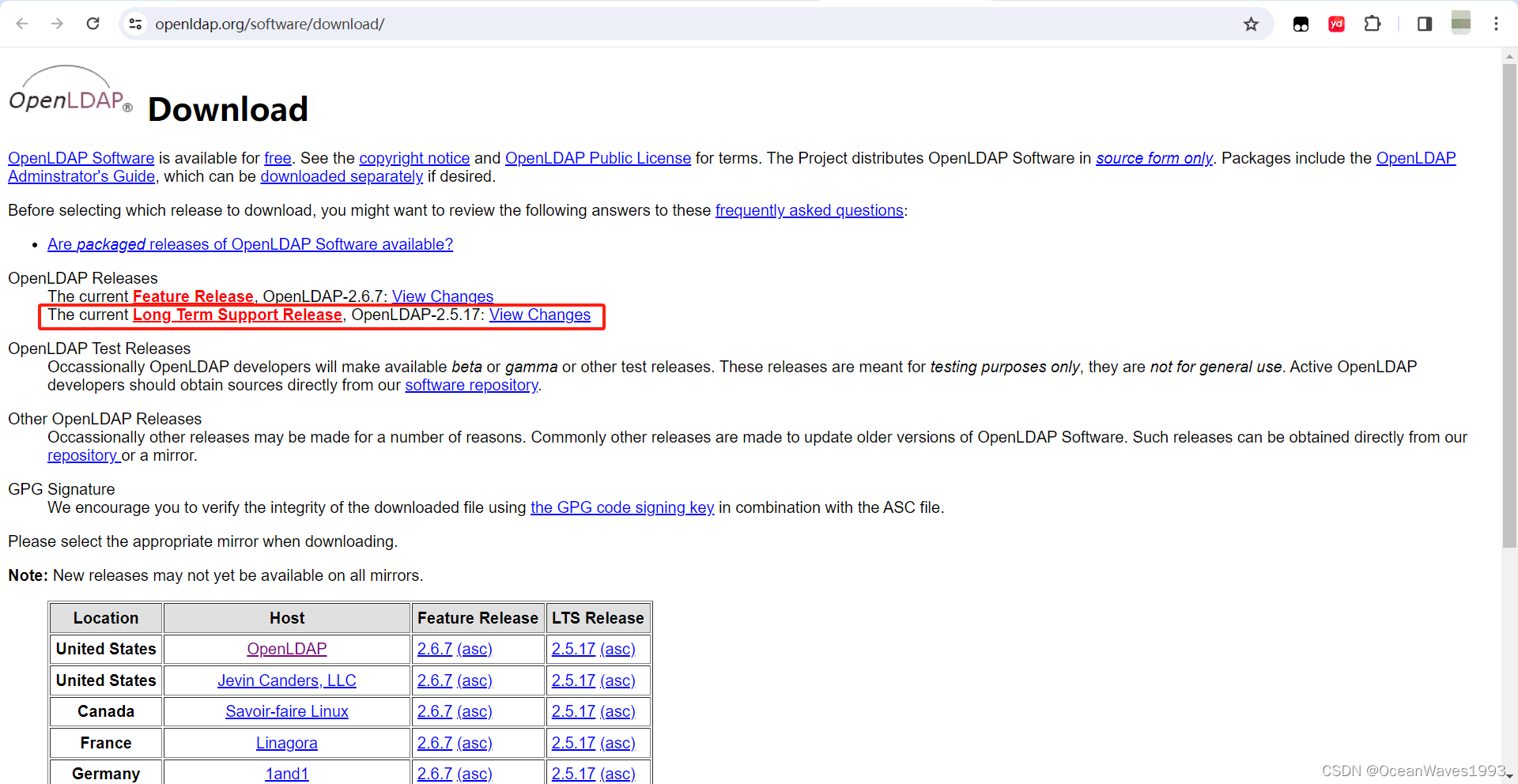Open site information icon in address bar

click(x=136, y=24)
